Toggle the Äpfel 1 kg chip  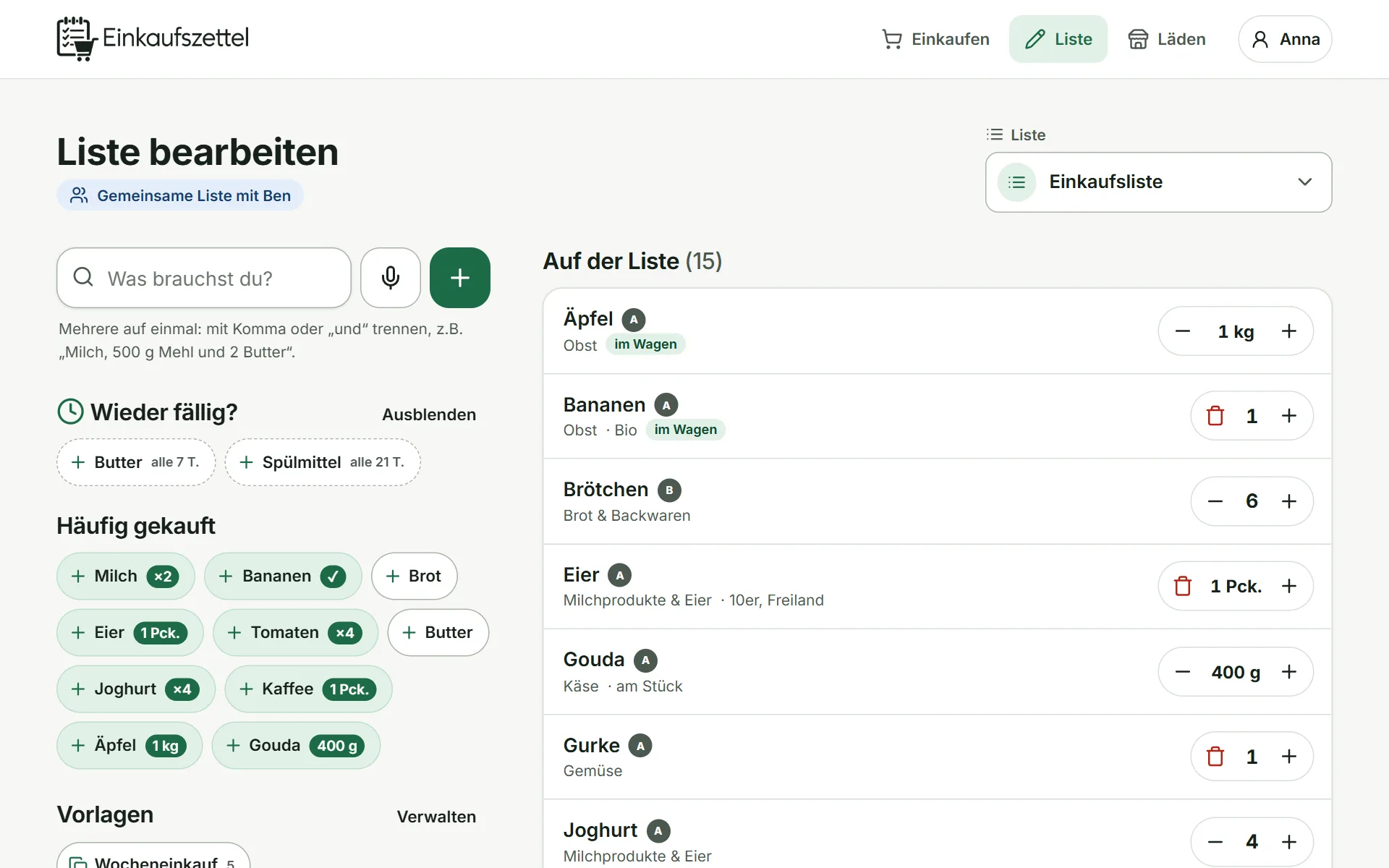[x=129, y=745]
